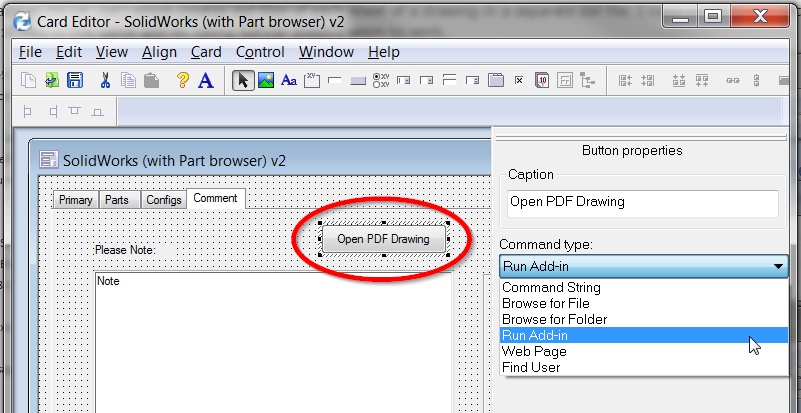
Task: Choose the radio button control tool
Action: coord(381,80)
